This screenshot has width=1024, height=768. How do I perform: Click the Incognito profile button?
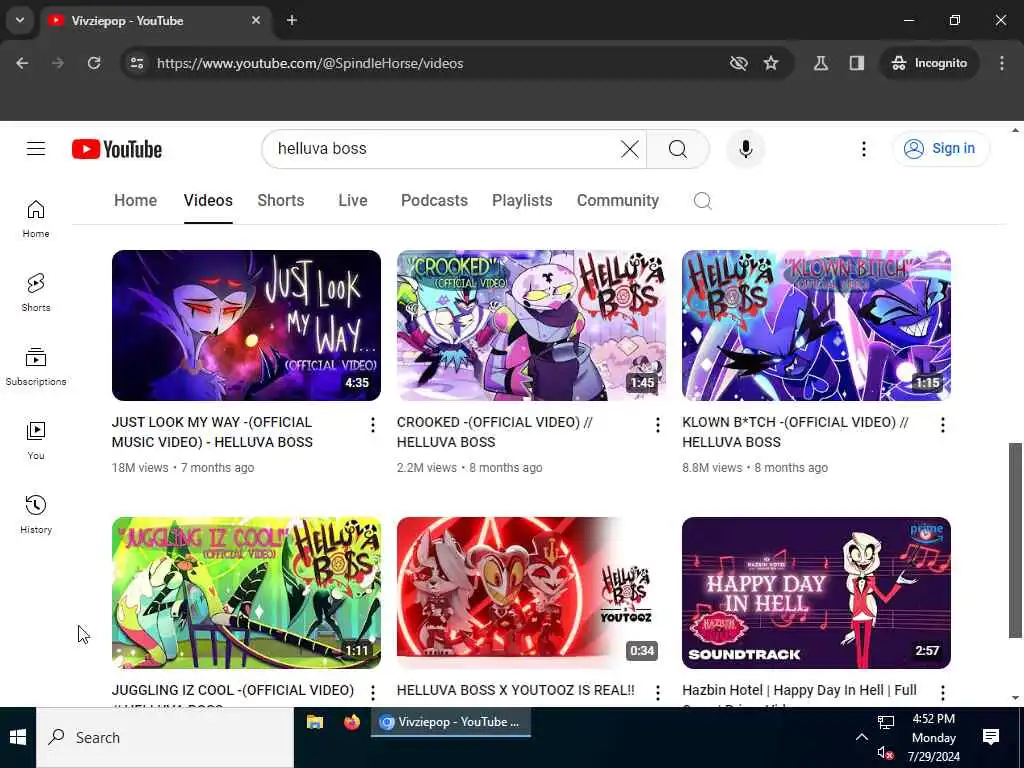point(929,63)
